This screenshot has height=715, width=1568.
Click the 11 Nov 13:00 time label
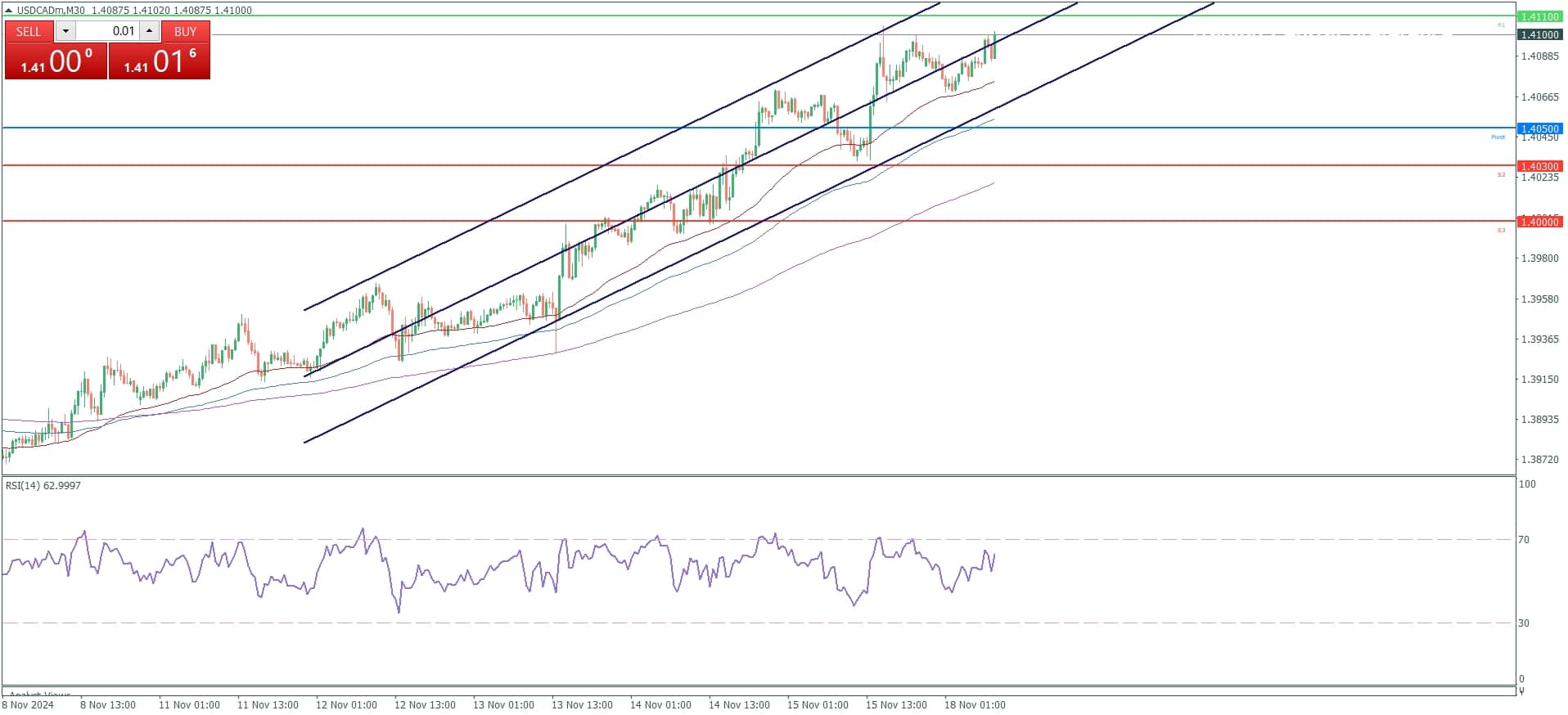(268, 704)
